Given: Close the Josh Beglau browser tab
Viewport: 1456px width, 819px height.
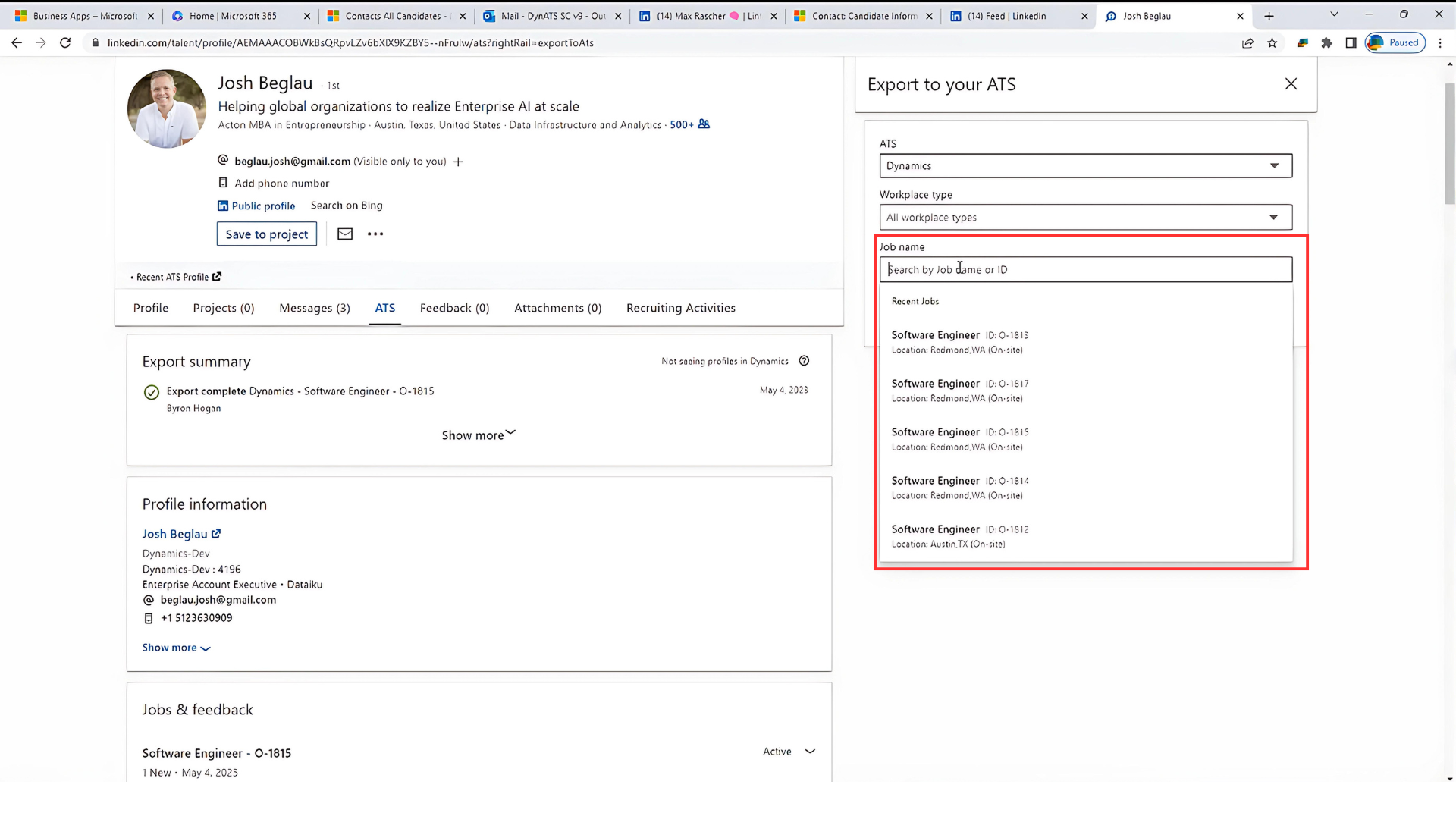Looking at the screenshot, I should point(1240,16).
